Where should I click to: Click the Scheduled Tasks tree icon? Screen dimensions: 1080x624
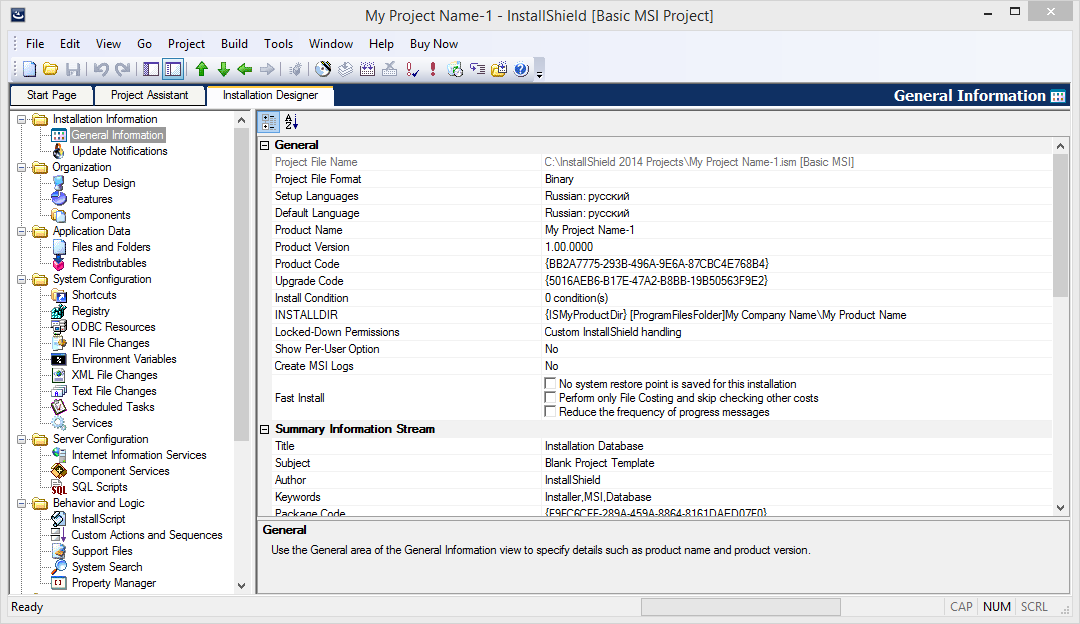(59, 407)
